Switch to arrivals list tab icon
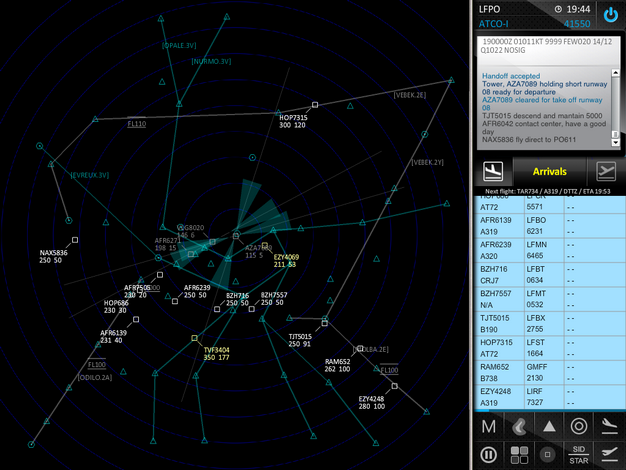The width and height of the screenshot is (626, 470). coord(493,171)
